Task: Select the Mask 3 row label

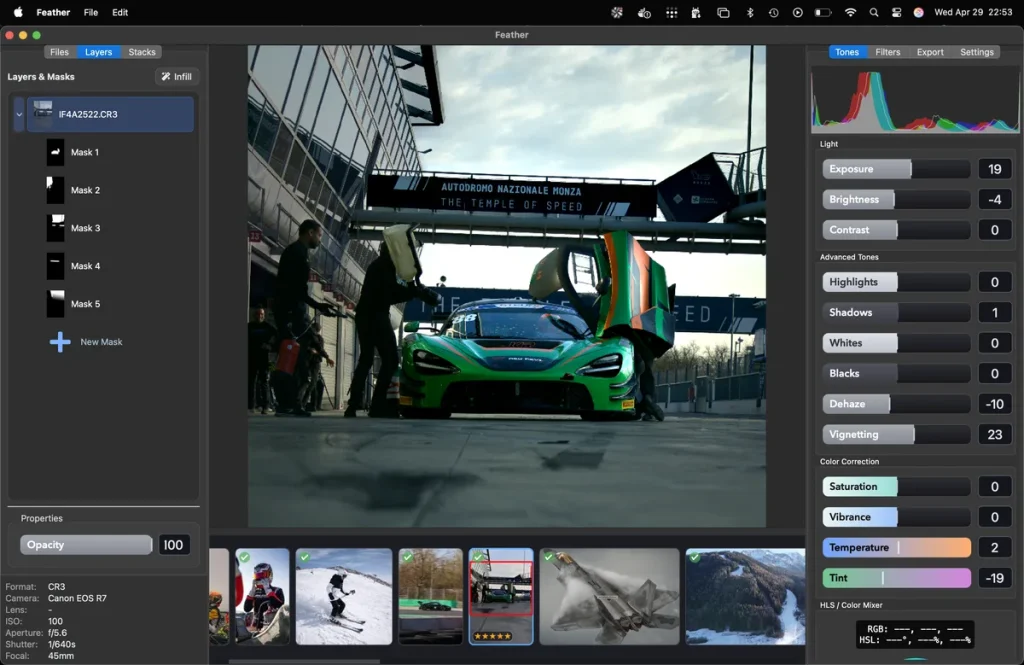Action: (86, 228)
